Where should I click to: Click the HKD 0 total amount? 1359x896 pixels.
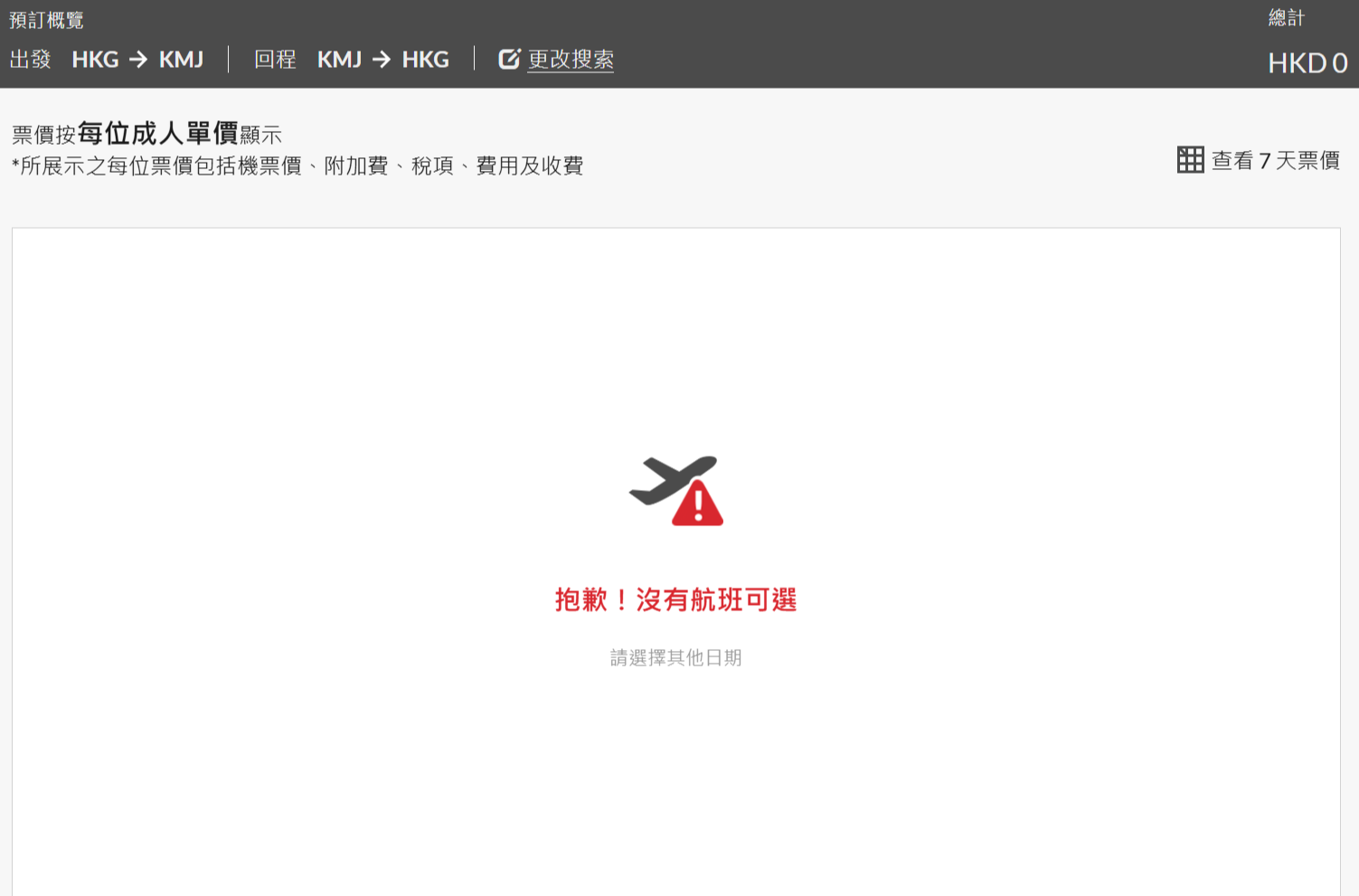1307,63
